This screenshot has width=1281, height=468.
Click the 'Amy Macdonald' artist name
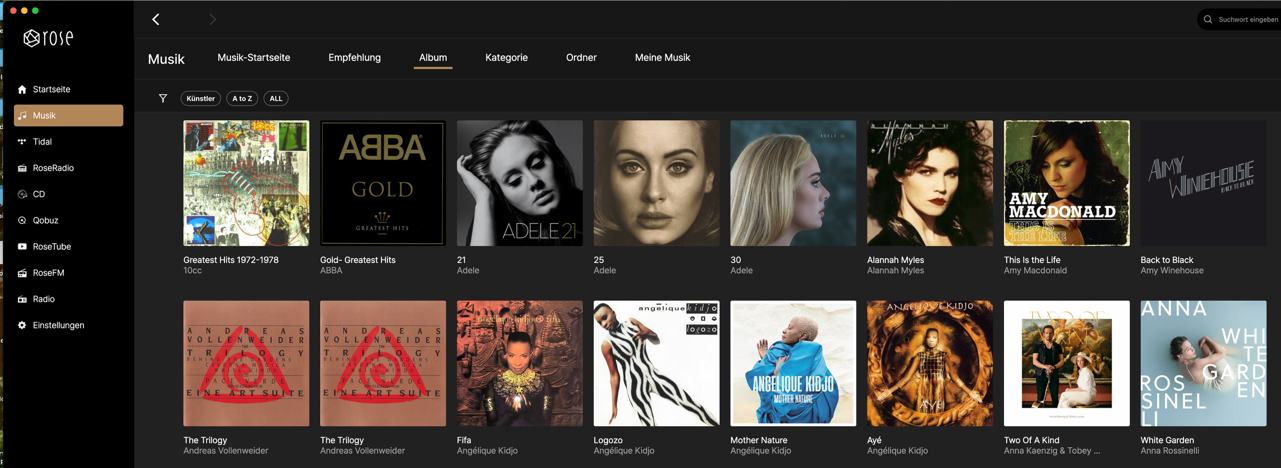1035,271
